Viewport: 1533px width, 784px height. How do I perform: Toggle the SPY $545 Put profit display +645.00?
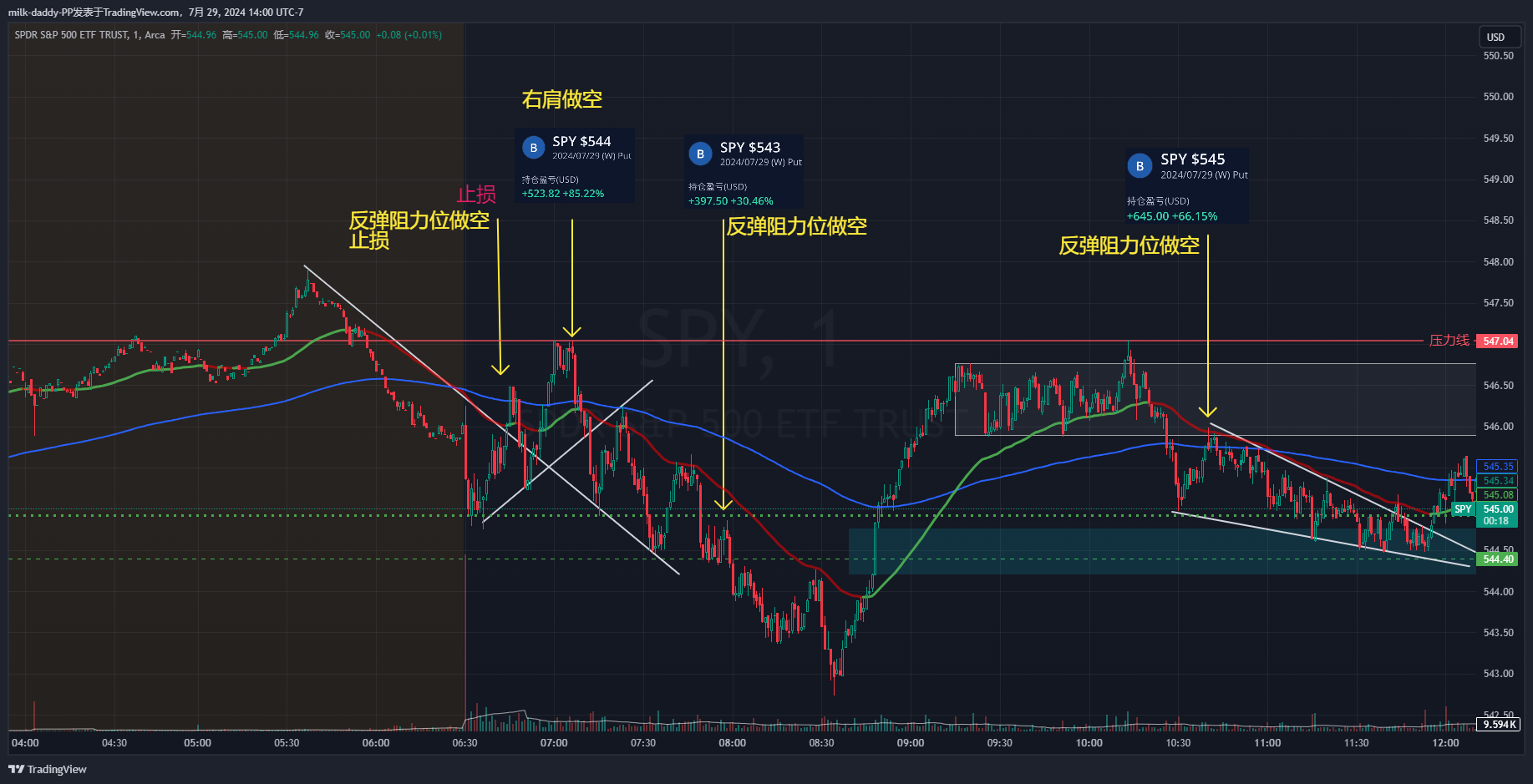click(x=1170, y=215)
